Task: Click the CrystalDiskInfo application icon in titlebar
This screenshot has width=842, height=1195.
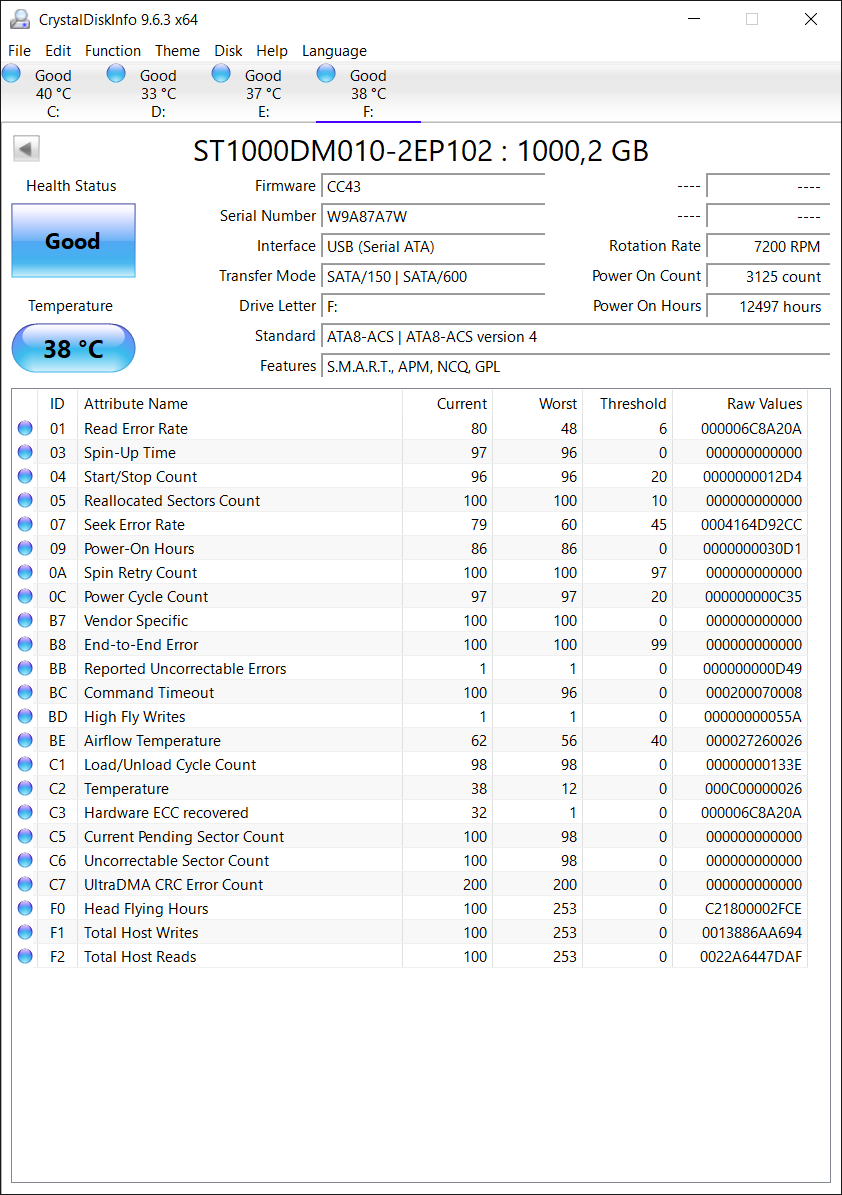Action: tap(20, 18)
